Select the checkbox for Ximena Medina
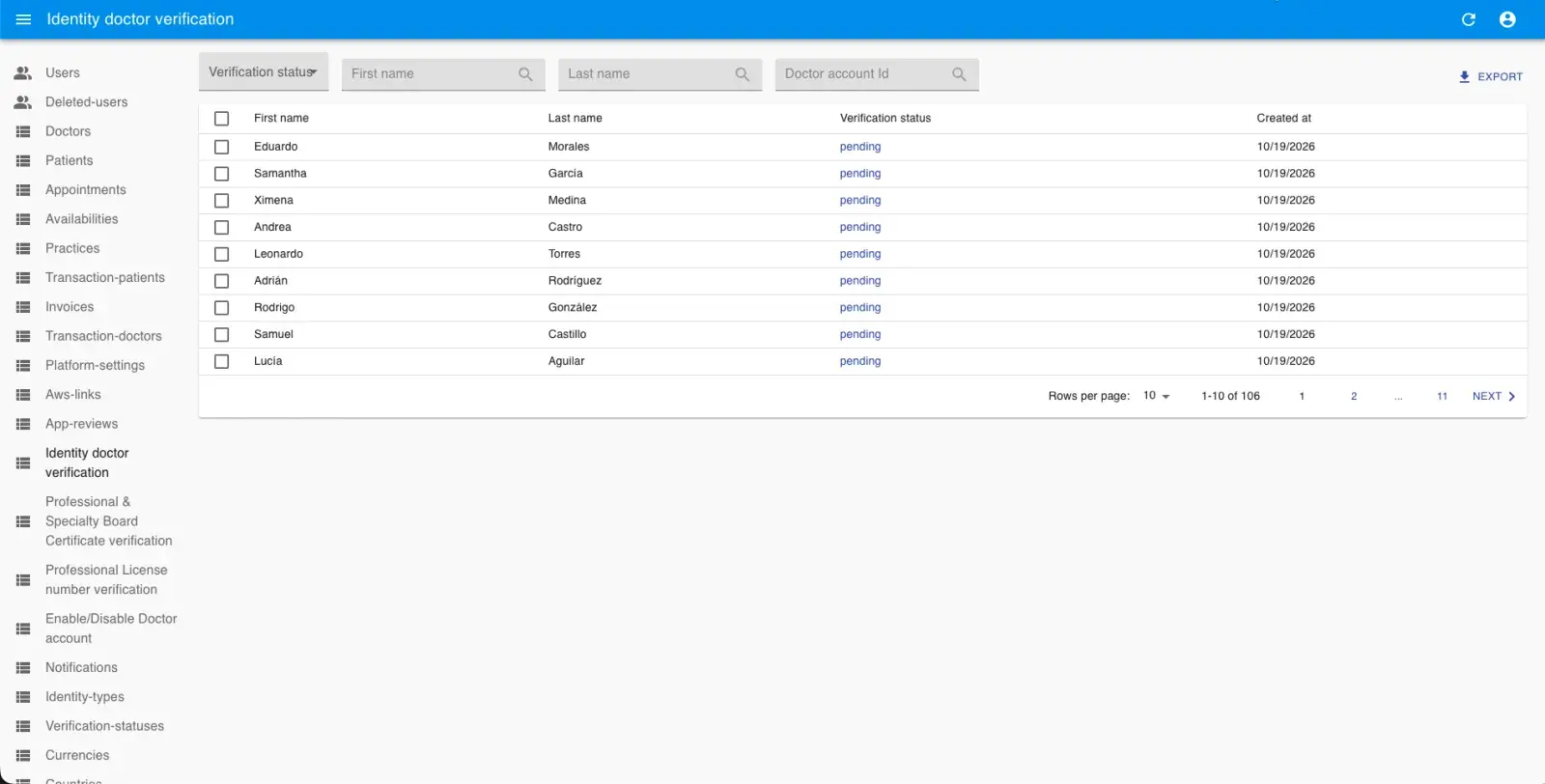1545x784 pixels. [222, 201]
